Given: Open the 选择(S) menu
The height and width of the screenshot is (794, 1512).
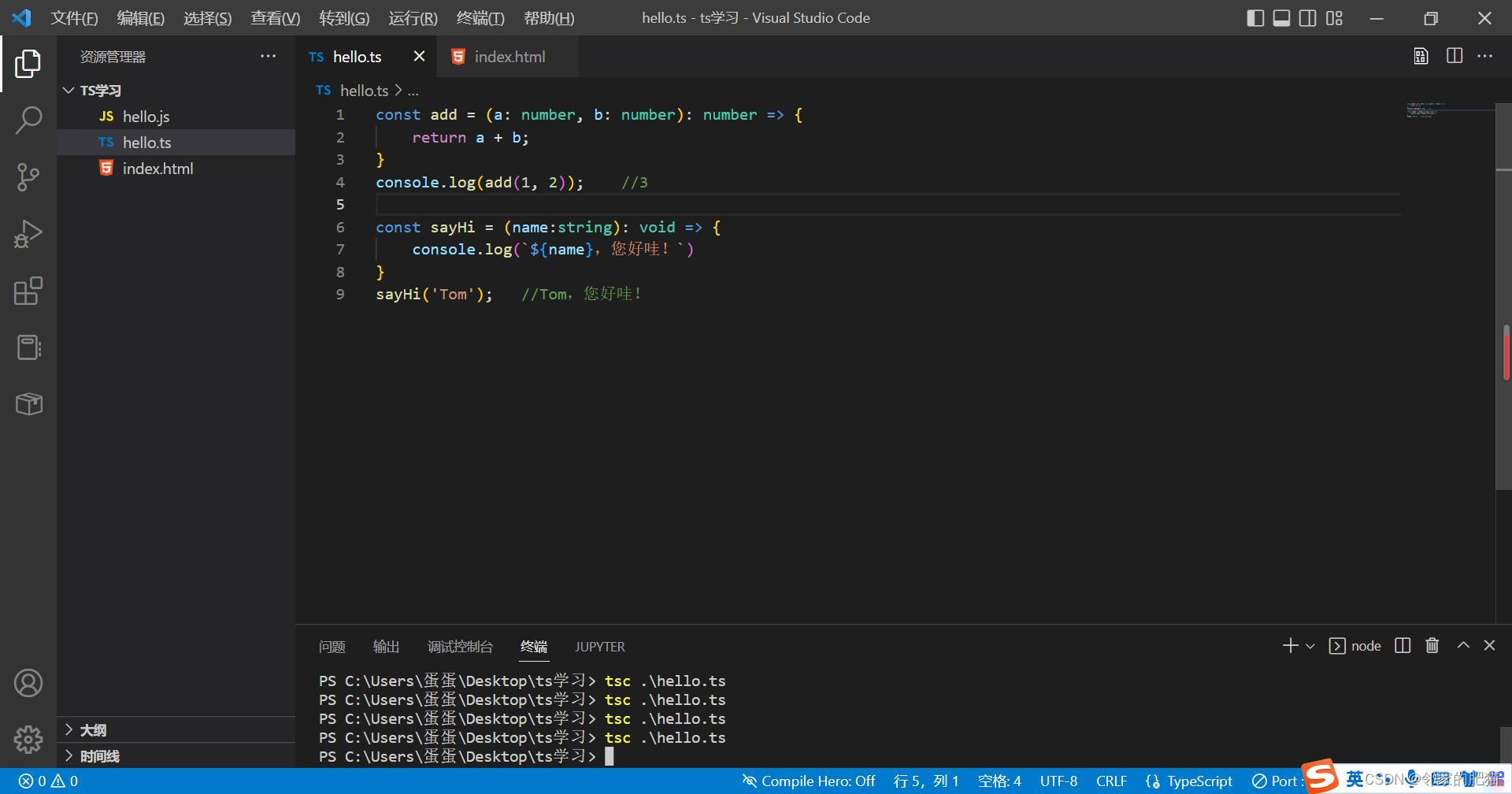Looking at the screenshot, I should pyautogui.click(x=207, y=18).
